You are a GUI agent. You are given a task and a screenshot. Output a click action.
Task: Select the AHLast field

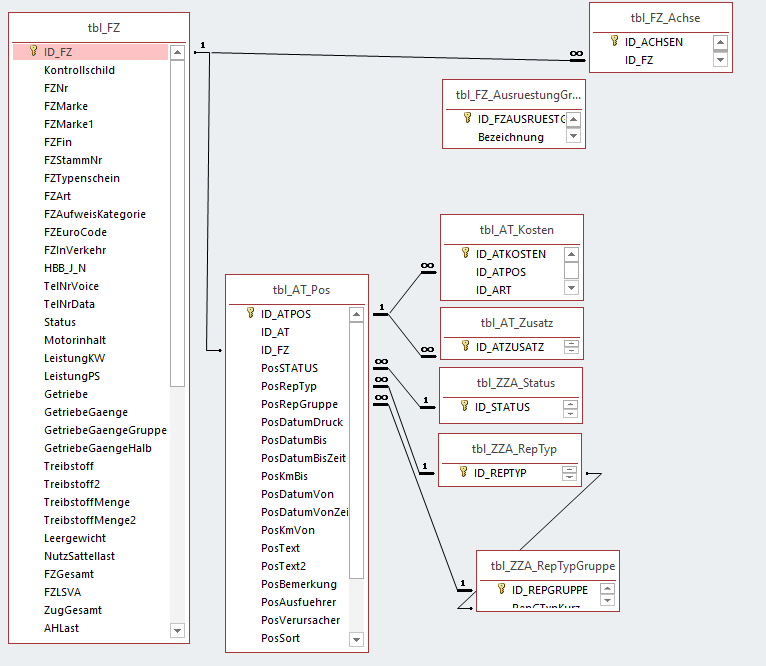click(61, 628)
